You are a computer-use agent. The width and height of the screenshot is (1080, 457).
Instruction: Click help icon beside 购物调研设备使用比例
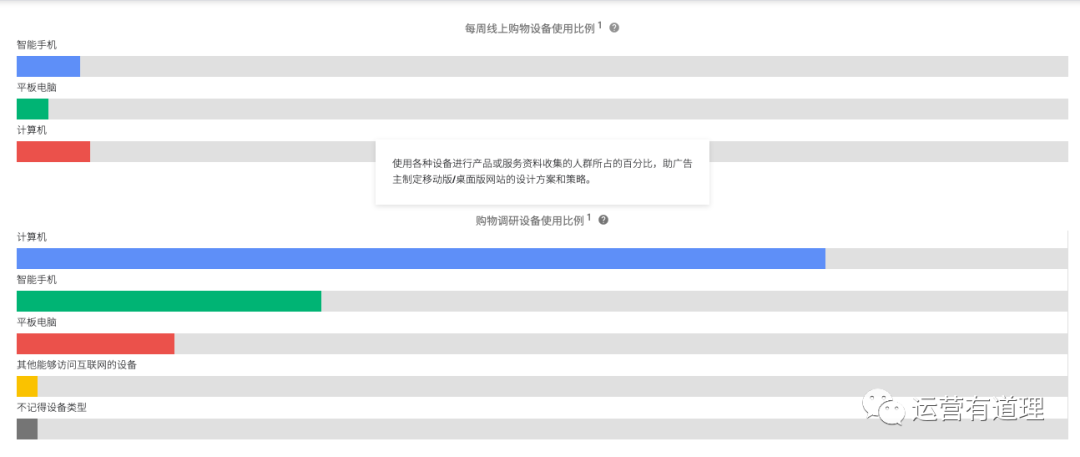pos(603,220)
